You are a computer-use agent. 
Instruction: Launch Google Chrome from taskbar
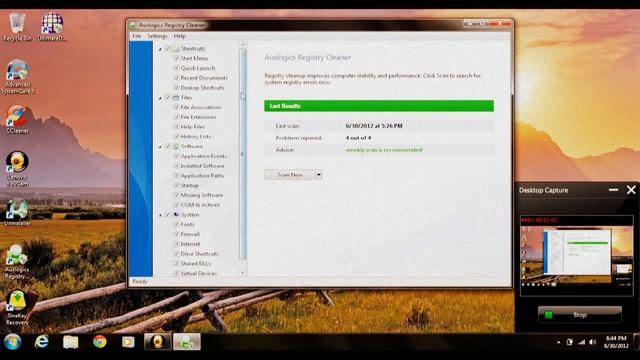coord(100,342)
